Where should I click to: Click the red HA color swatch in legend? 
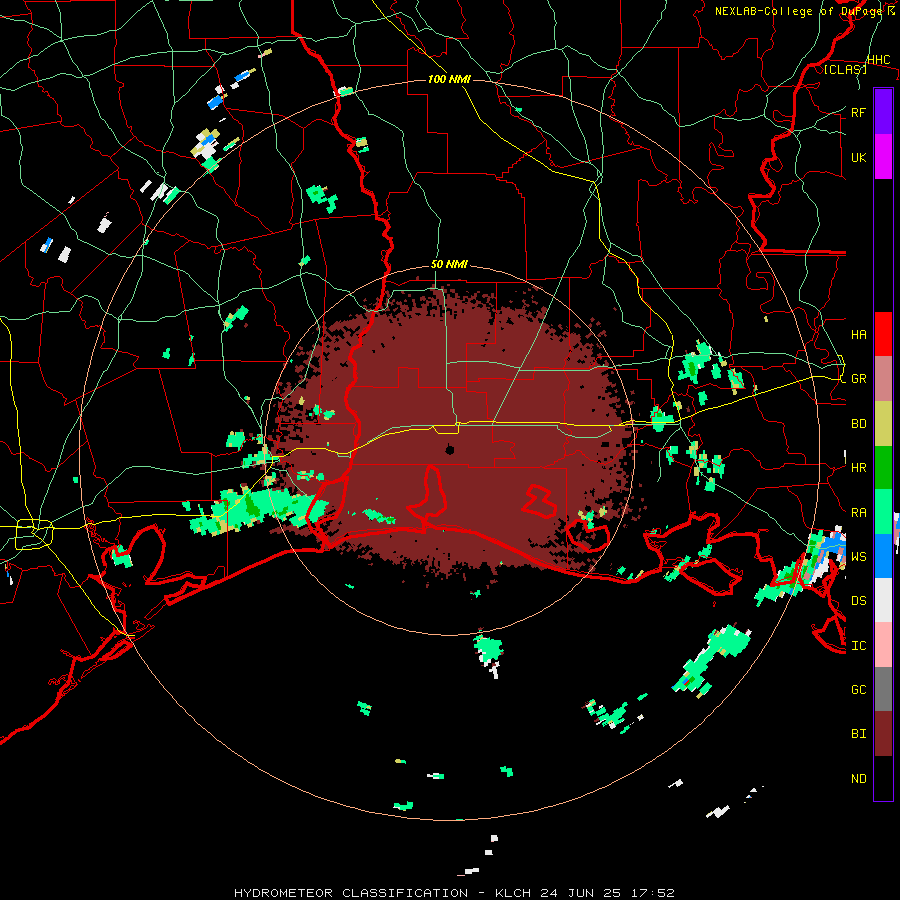[883, 334]
